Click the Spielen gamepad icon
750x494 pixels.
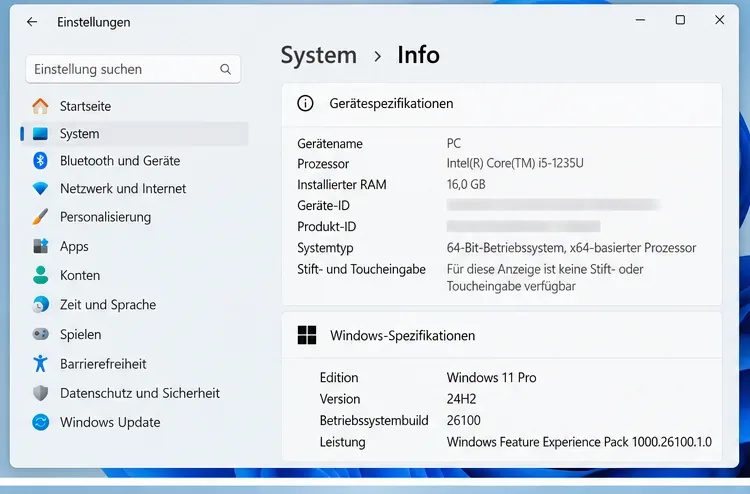coord(41,334)
